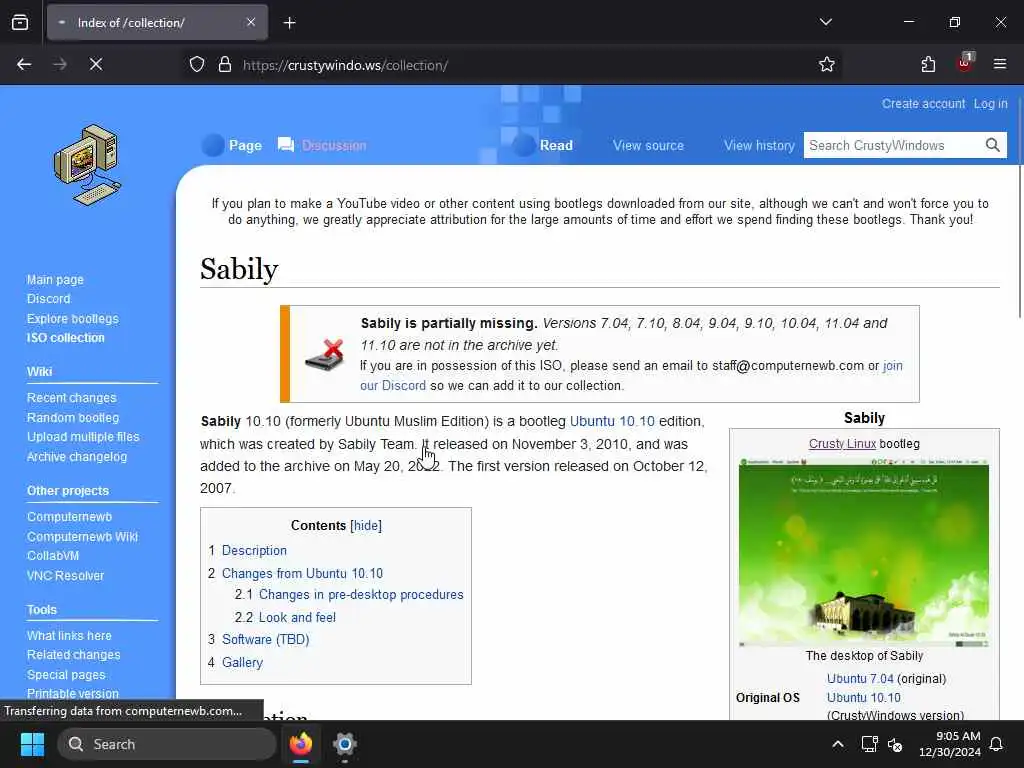Viewport: 1024px width, 768px height.
Task: Open the extensions puzzle icon
Action: tap(928, 64)
